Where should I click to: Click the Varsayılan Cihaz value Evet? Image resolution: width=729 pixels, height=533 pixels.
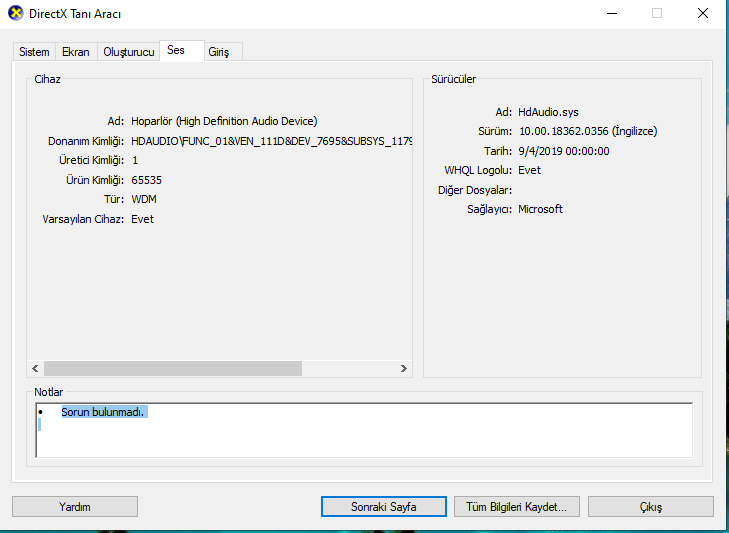click(142, 219)
